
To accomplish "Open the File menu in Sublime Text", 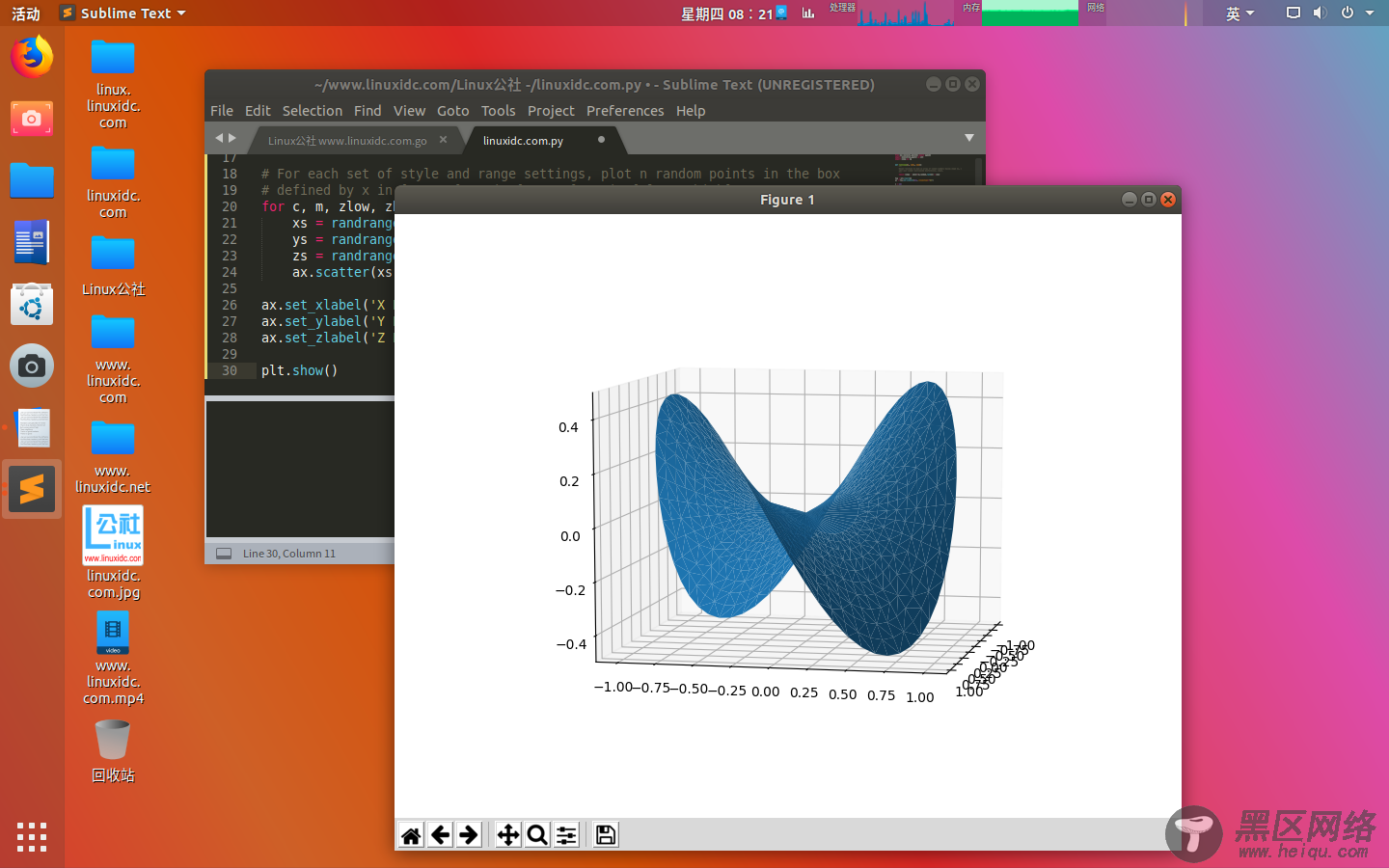I will 222,111.
